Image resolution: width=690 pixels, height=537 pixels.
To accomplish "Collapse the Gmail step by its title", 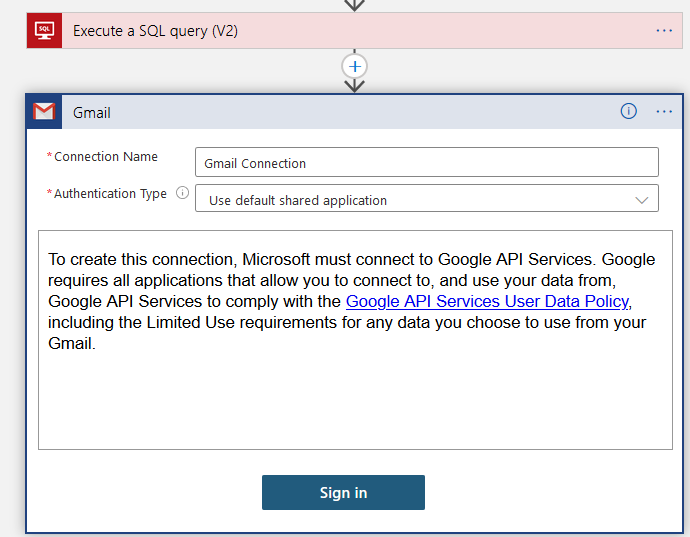I will pos(92,113).
